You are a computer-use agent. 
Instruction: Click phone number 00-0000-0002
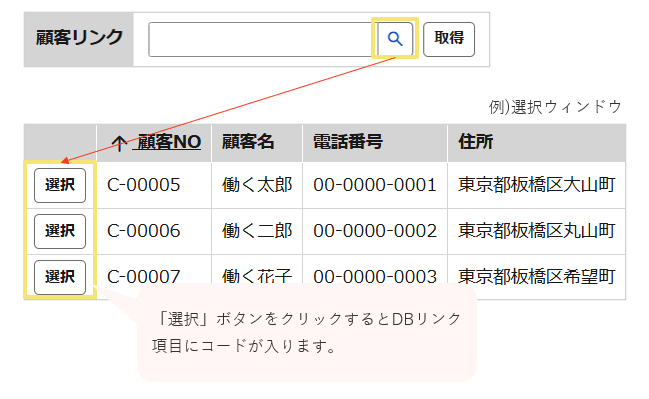375,231
